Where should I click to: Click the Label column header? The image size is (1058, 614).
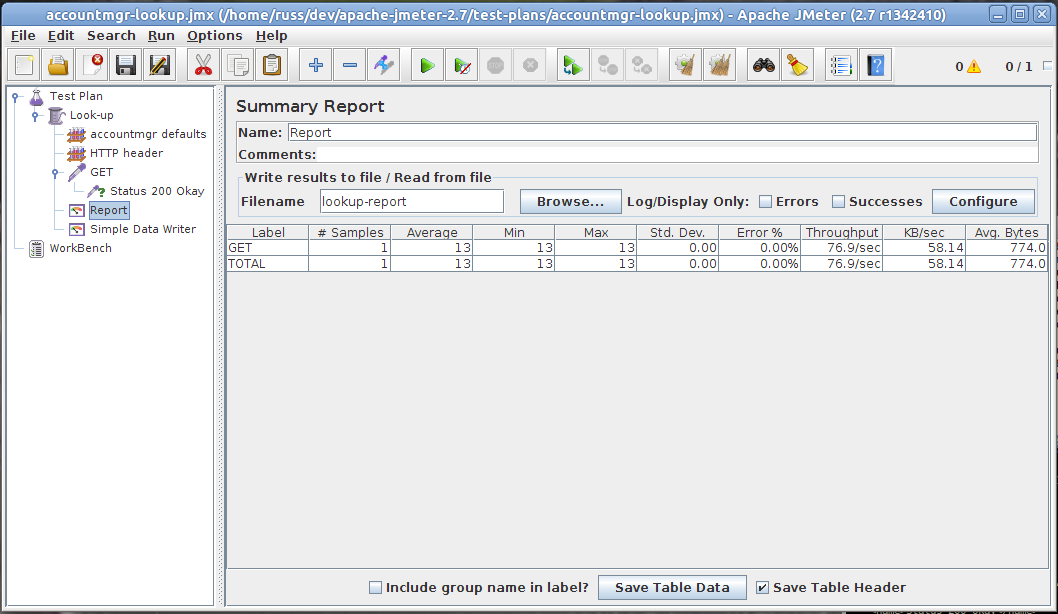(x=268, y=232)
